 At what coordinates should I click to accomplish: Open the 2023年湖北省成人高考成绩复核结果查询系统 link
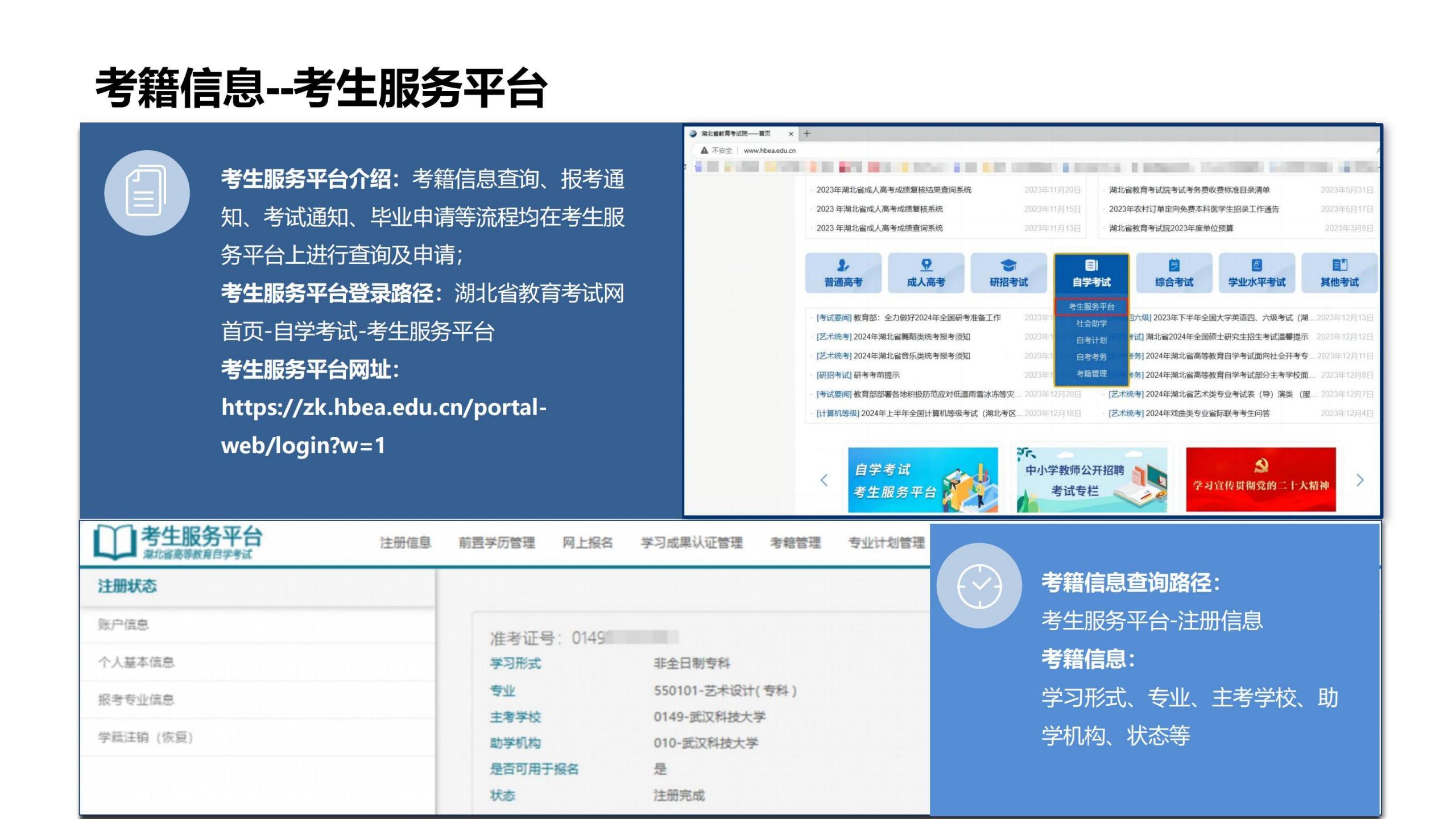click(x=893, y=190)
